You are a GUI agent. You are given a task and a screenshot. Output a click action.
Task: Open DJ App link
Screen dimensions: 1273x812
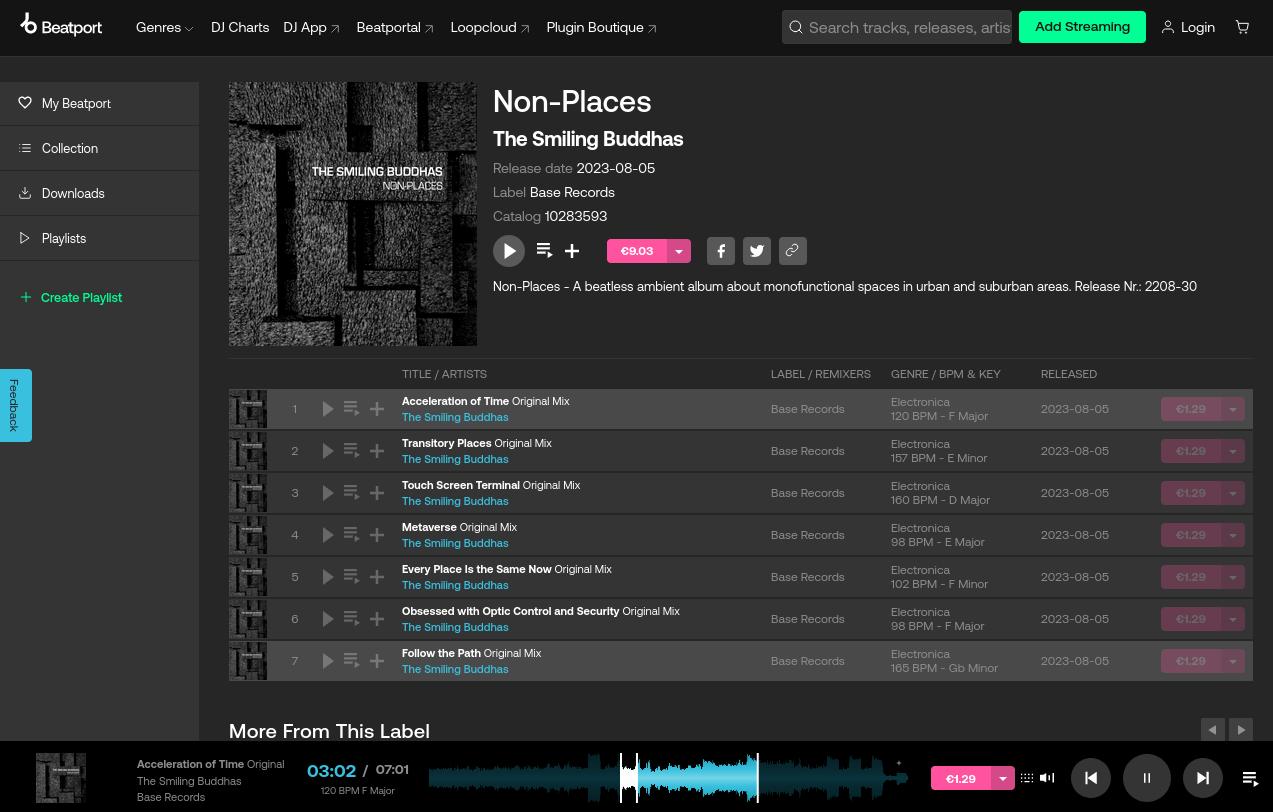[x=312, y=27]
